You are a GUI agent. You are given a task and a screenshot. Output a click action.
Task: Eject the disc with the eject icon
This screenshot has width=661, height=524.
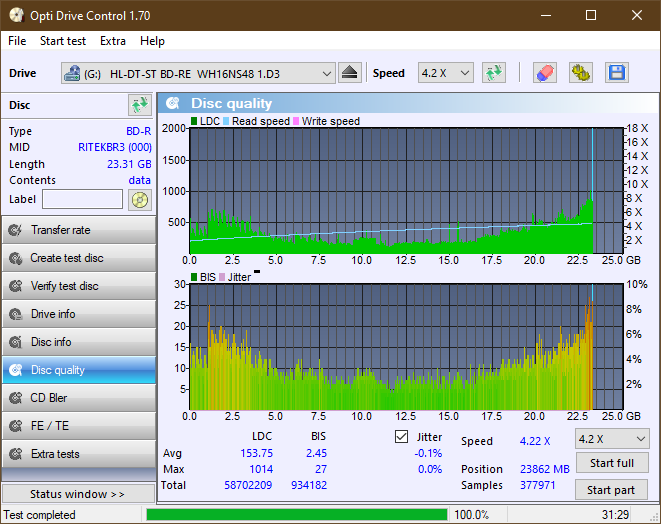349,73
